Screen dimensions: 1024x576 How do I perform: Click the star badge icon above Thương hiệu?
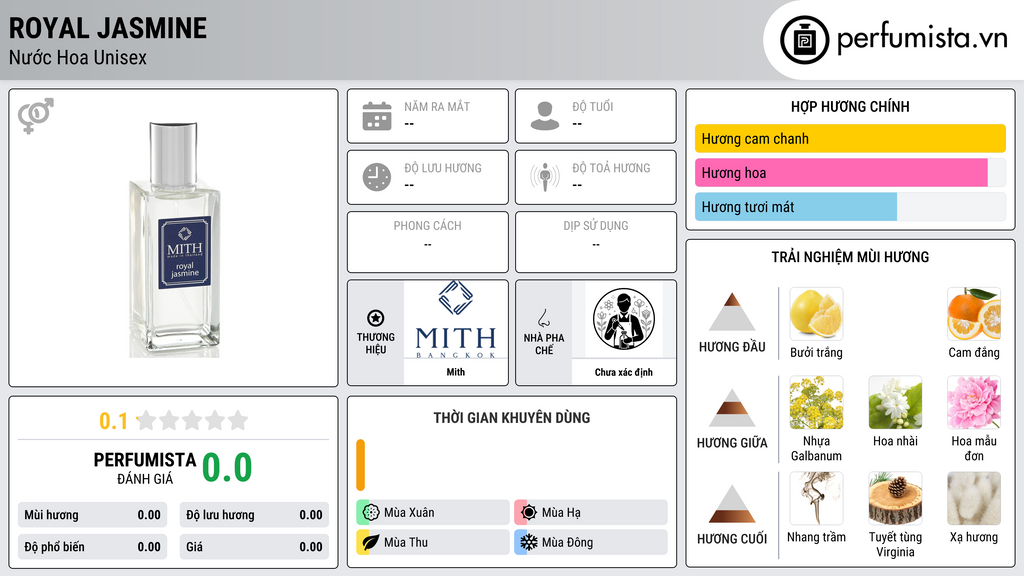pyautogui.click(x=376, y=318)
